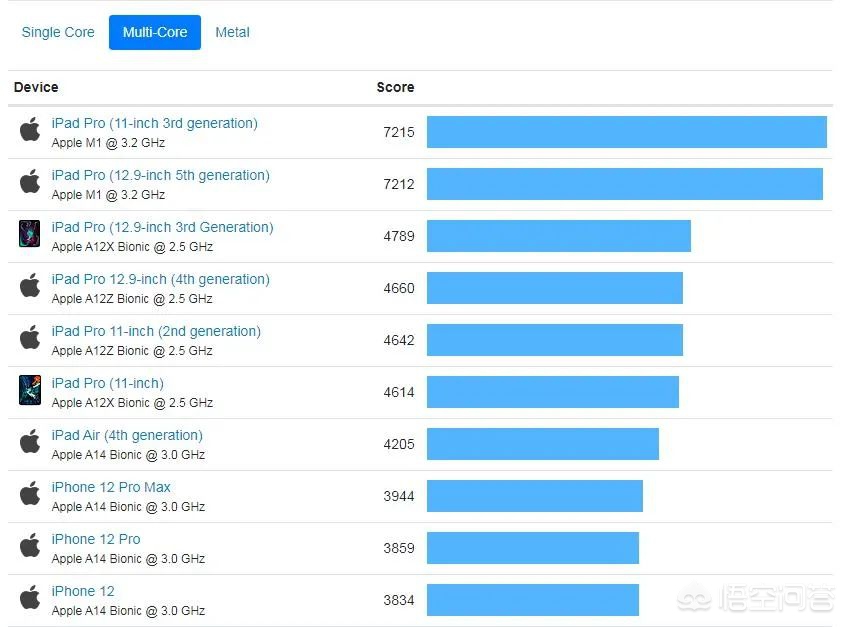Open iPad Pro 12.9-inch (4th generation) link

[x=160, y=280]
